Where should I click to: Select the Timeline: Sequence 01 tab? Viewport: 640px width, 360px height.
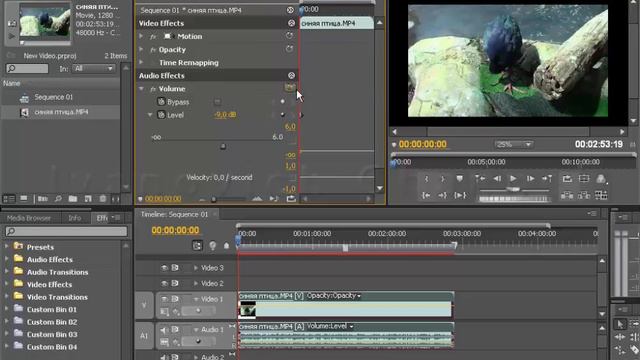click(x=174, y=214)
